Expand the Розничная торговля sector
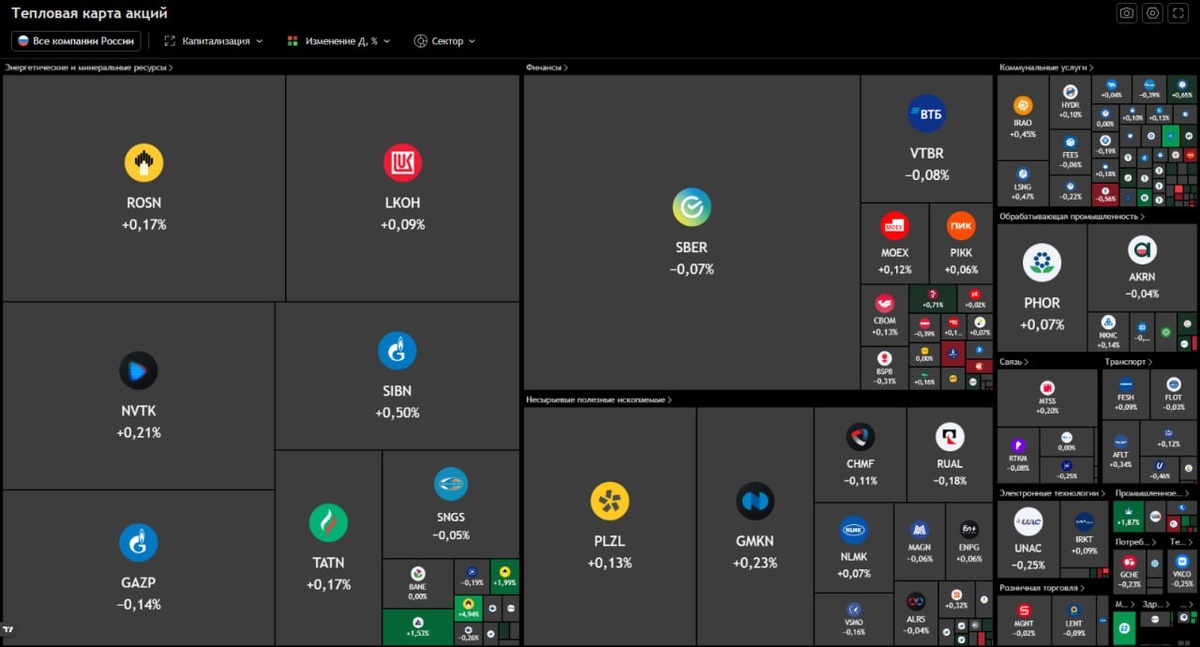The image size is (1200, 647). pos(1043,588)
